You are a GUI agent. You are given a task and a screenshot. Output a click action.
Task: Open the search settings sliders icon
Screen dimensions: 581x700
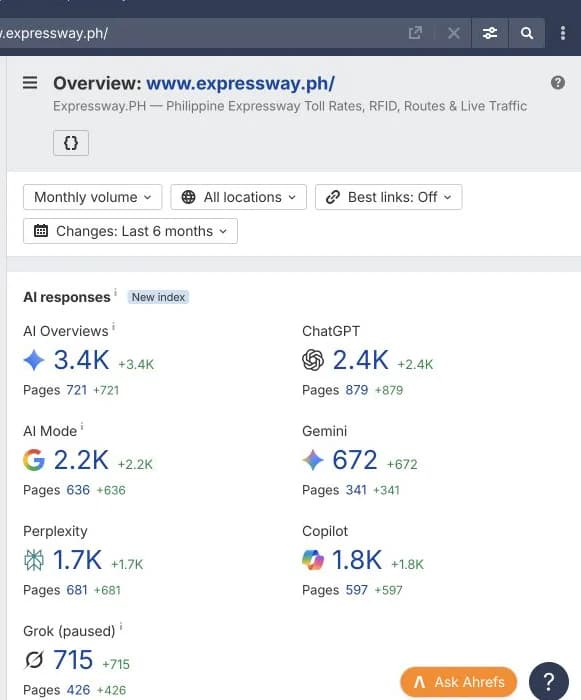(x=490, y=33)
